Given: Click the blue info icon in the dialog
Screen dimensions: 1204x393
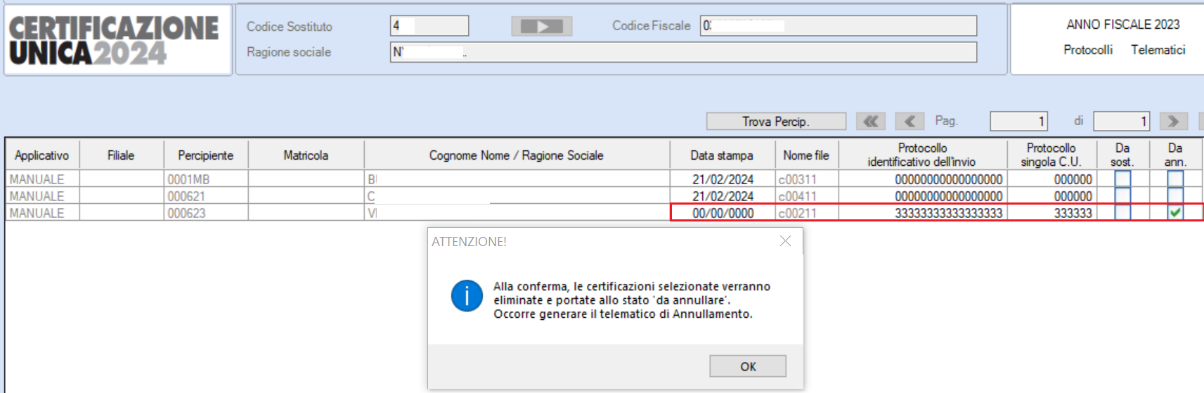Looking at the screenshot, I should [x=467, y=296].
